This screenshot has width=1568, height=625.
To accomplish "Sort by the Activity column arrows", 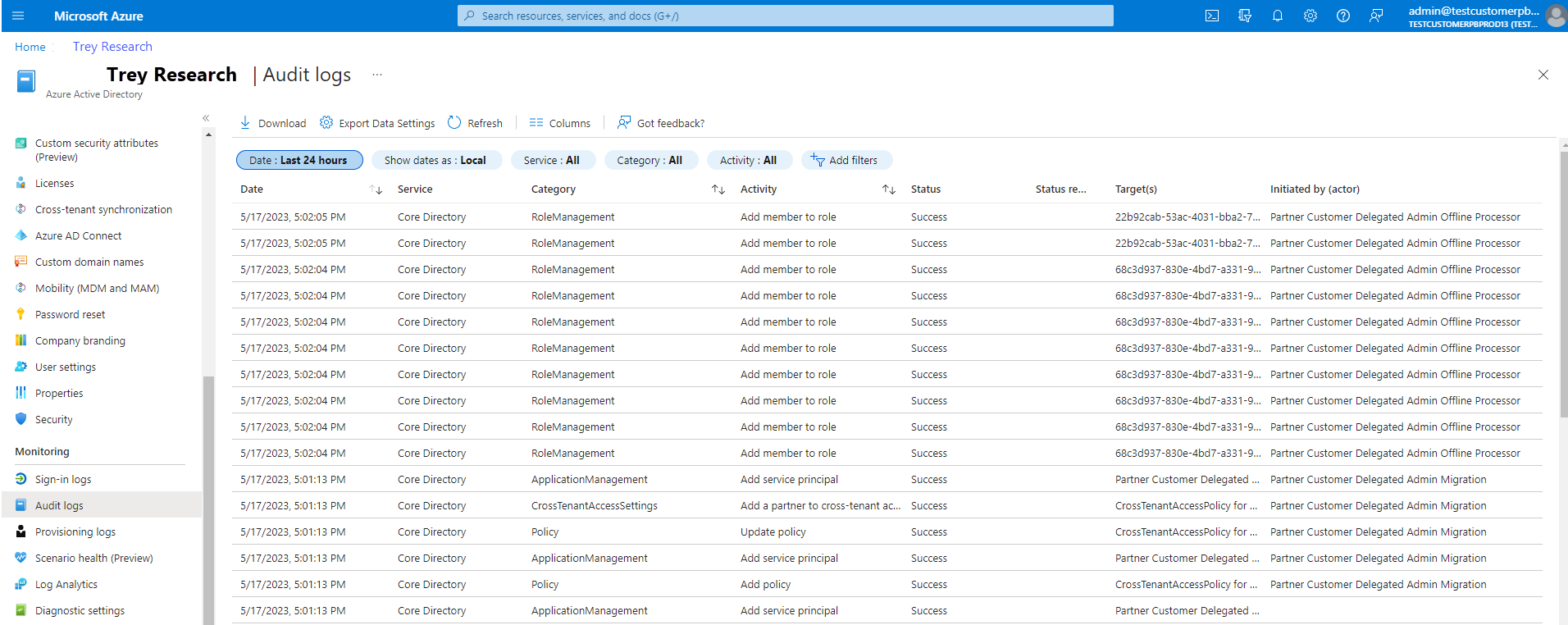I will click(889, 189).
